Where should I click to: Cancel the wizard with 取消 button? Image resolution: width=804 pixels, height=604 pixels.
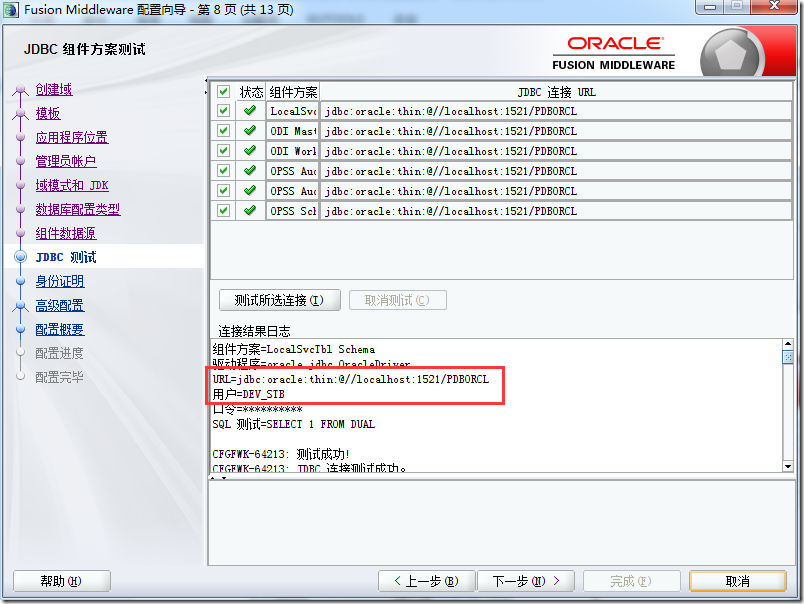(738, 581)
